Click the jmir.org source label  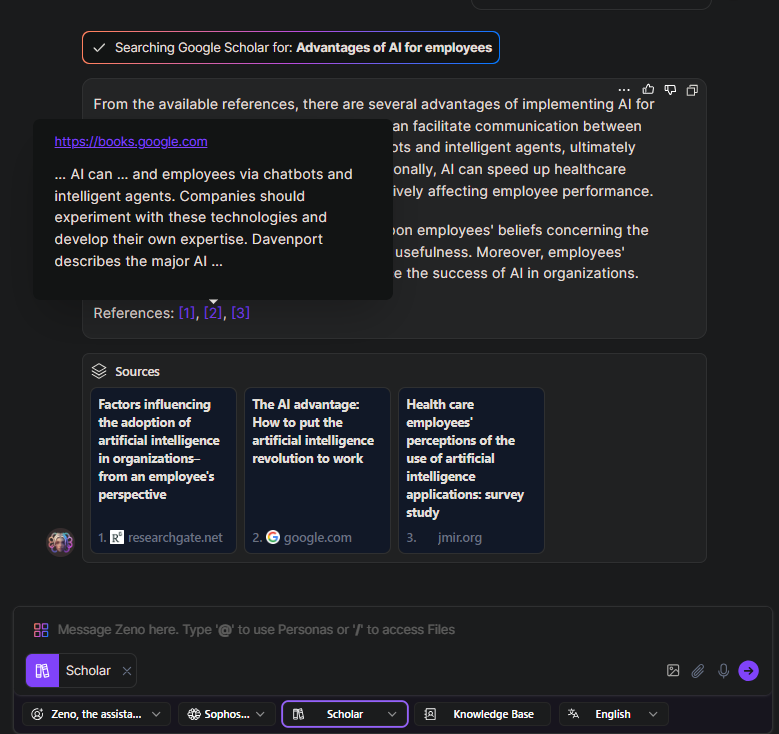460,538
